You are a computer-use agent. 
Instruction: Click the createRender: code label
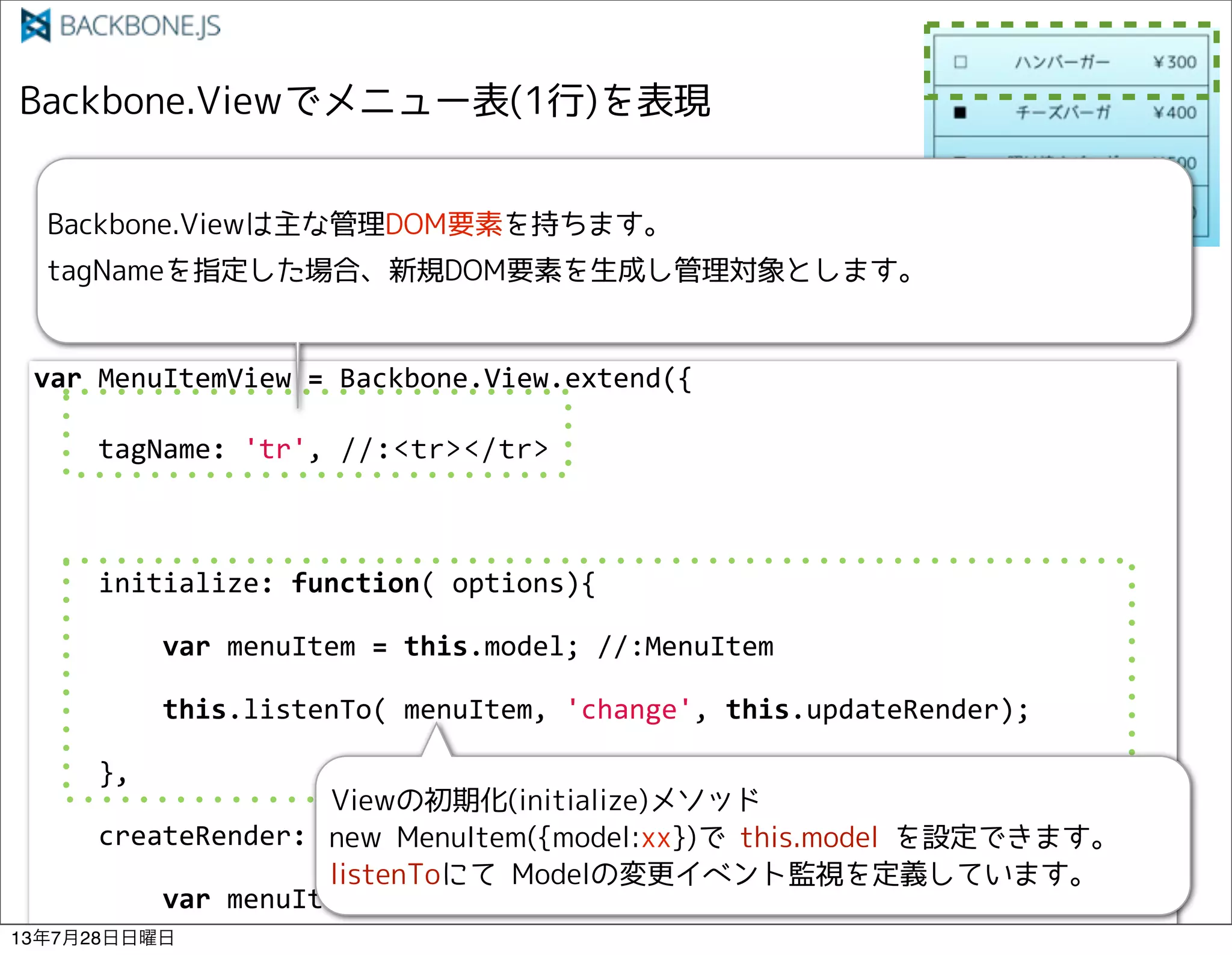202,836
